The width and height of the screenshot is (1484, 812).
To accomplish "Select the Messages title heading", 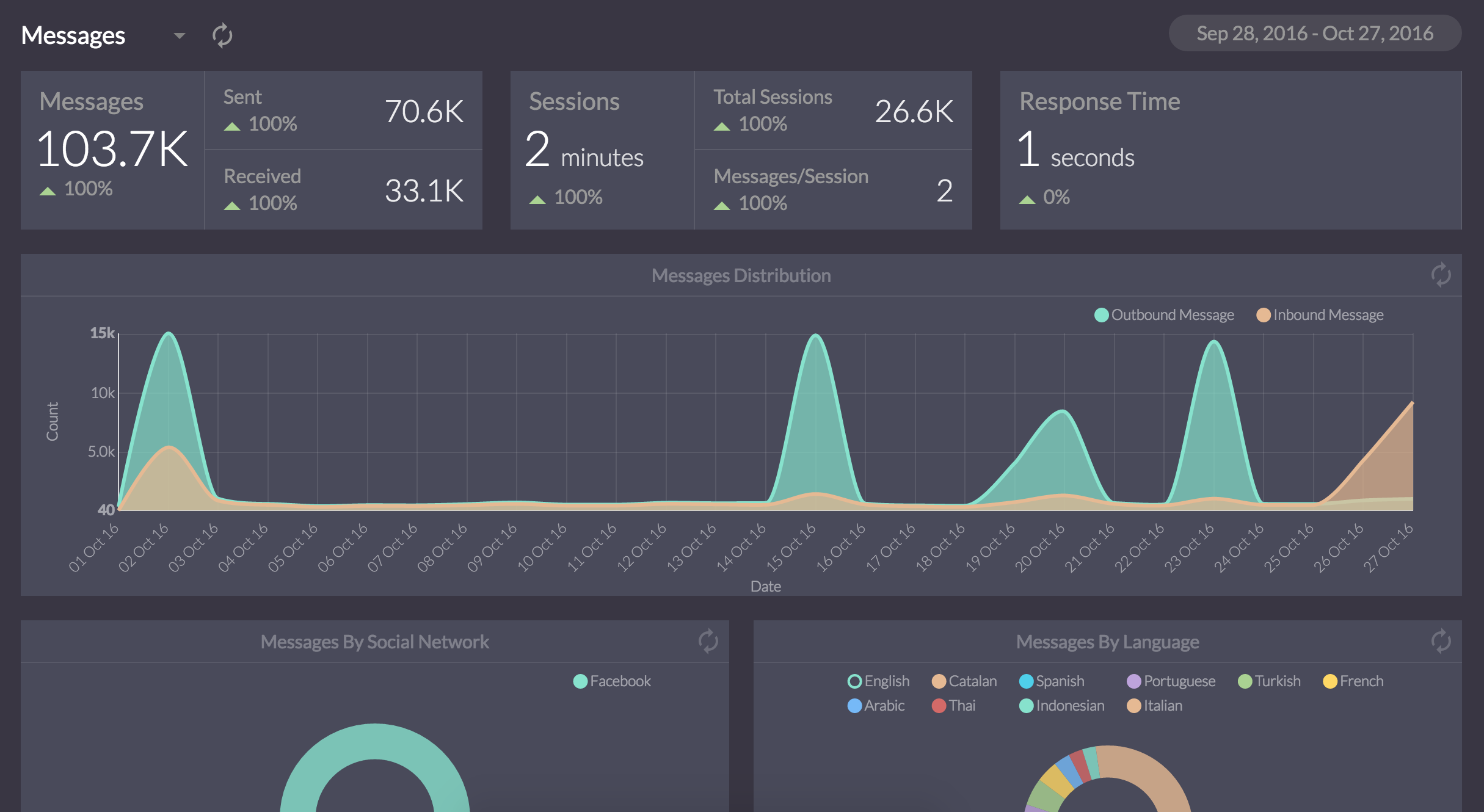I will pyautogui.click(x=73, y=36).
